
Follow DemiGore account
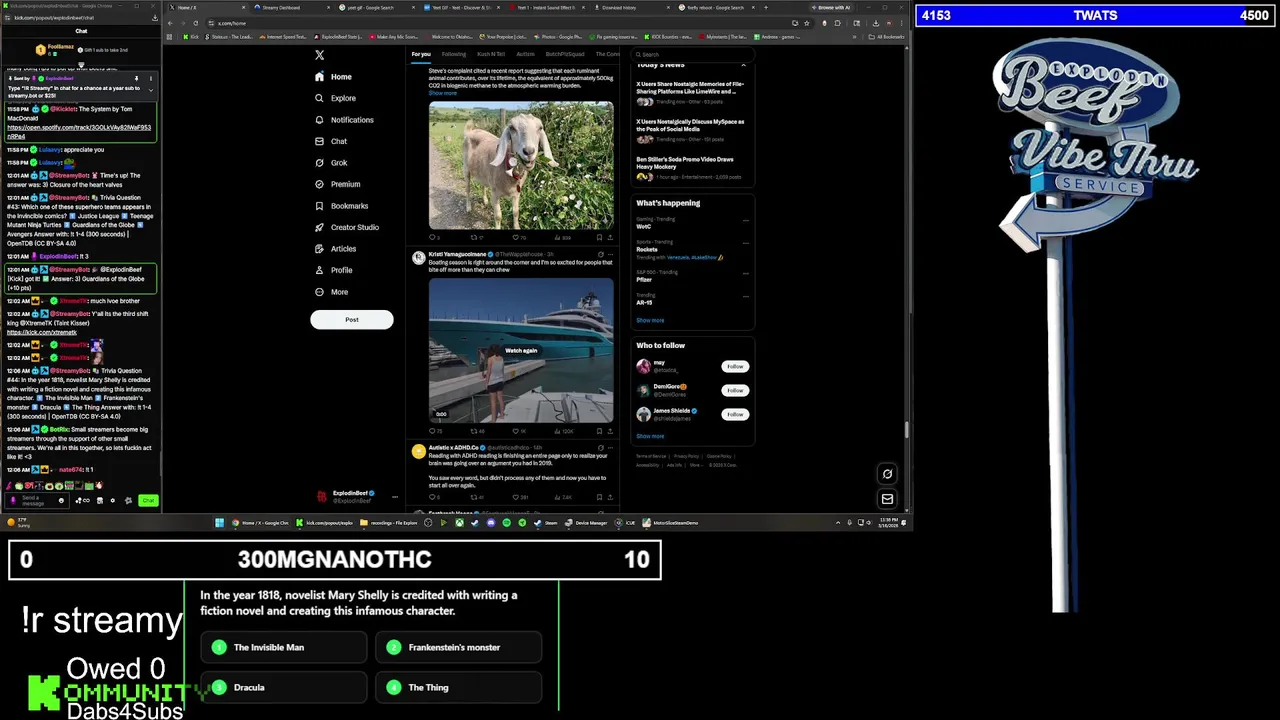pyautogui.click(x=735, y=390)
